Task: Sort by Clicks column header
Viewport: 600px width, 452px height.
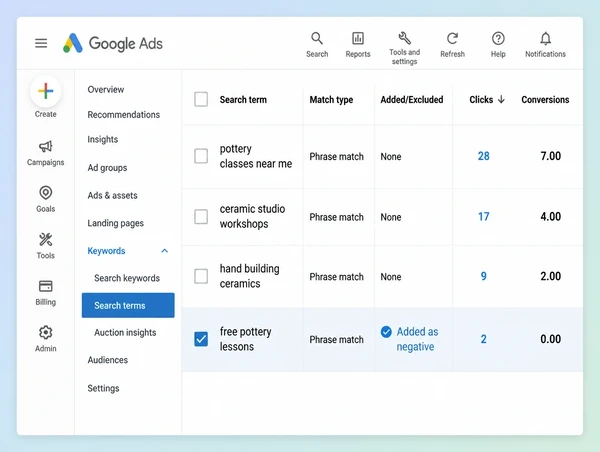Action: [481, 100]
